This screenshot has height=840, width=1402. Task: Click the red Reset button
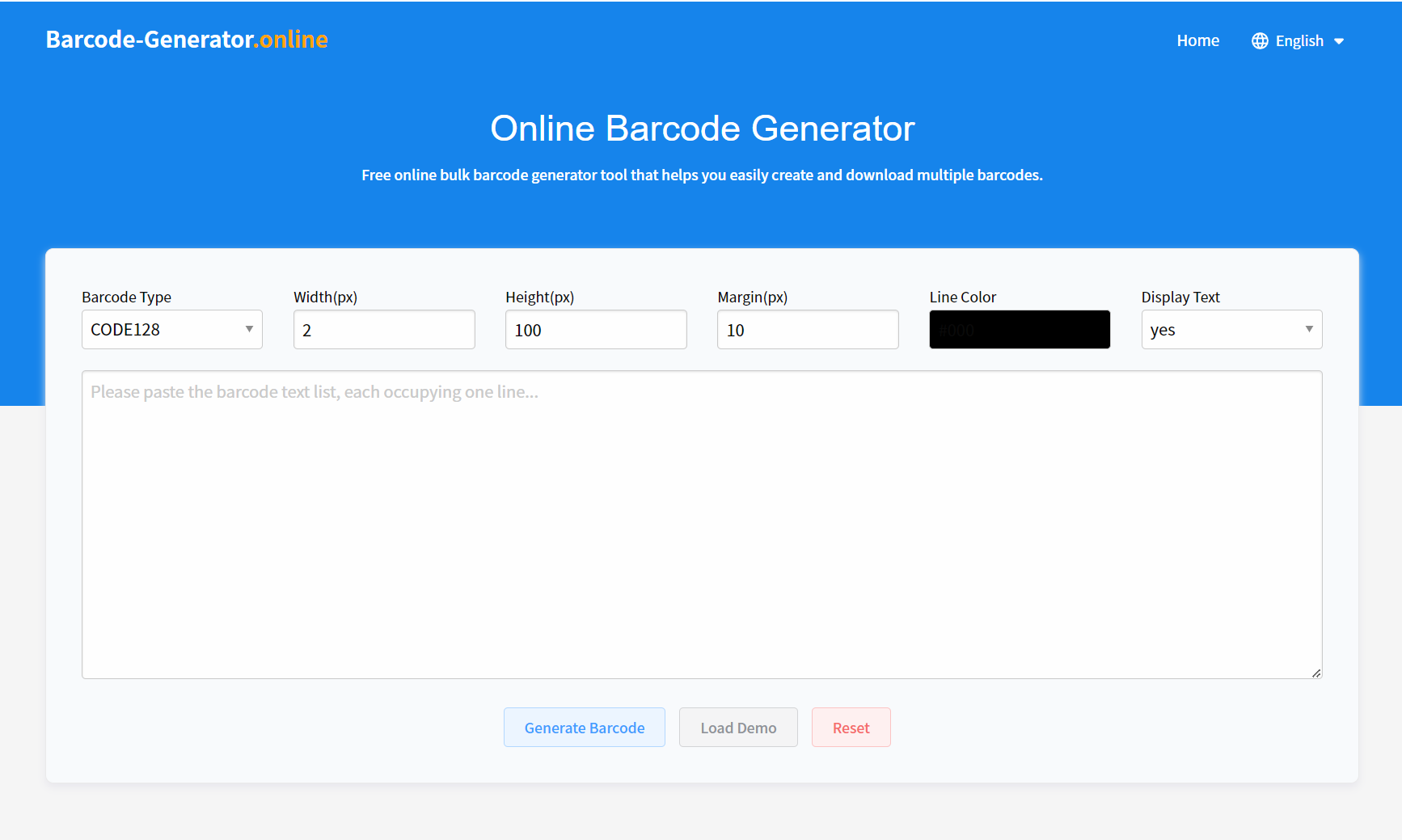coord(851,728)
